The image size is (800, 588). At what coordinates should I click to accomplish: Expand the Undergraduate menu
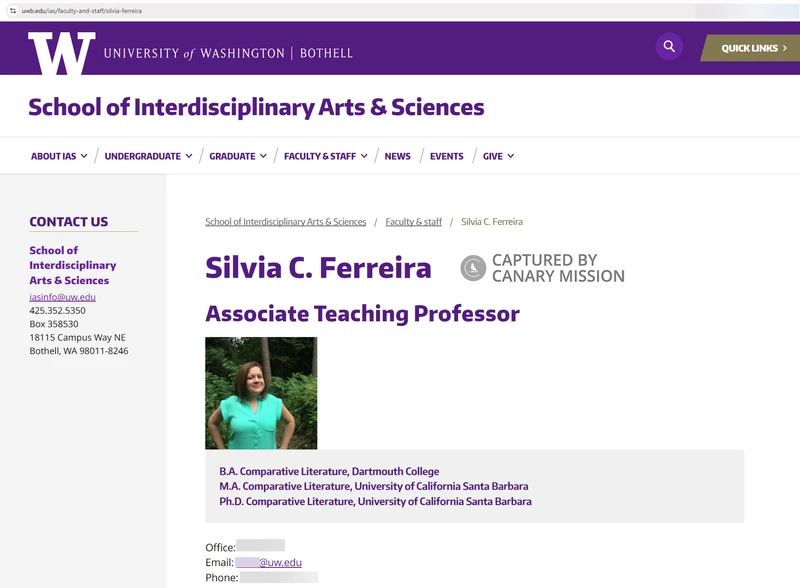[x=148, y=156]
